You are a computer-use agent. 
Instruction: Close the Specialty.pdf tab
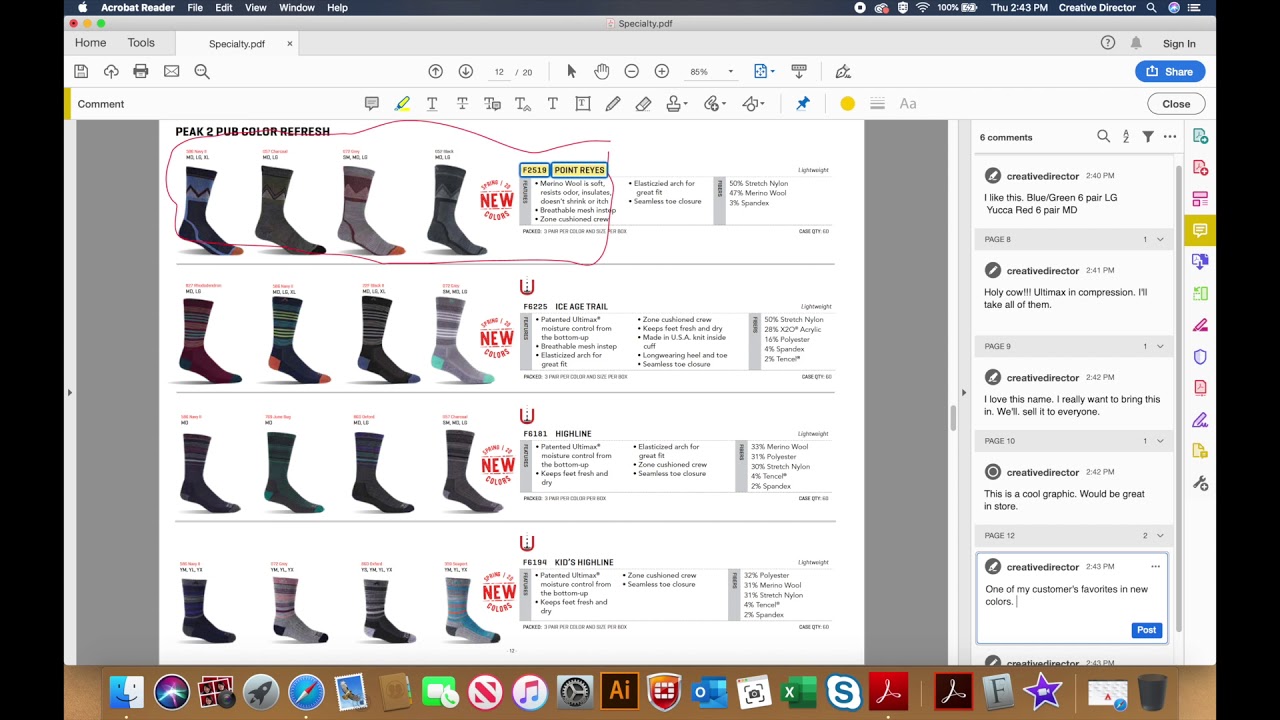[x=290, y=44]
